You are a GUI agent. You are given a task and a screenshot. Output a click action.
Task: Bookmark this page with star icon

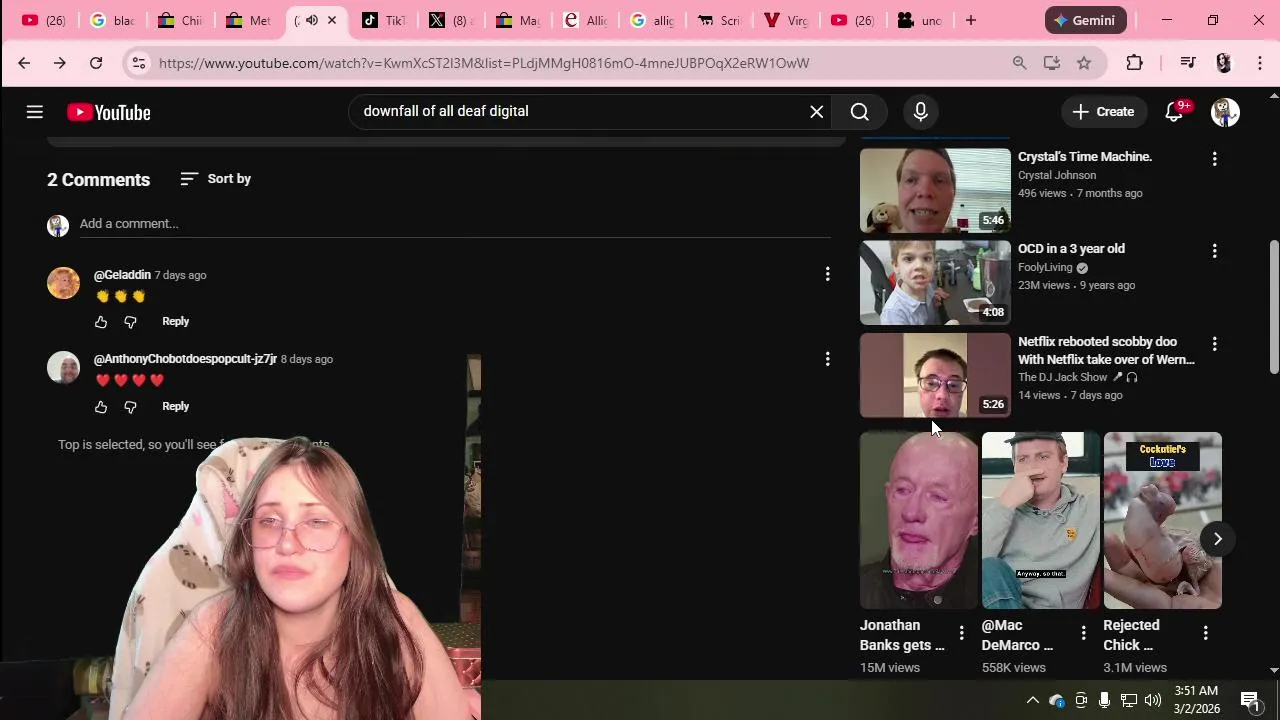pyautogui.click(x=1084, y=63)
